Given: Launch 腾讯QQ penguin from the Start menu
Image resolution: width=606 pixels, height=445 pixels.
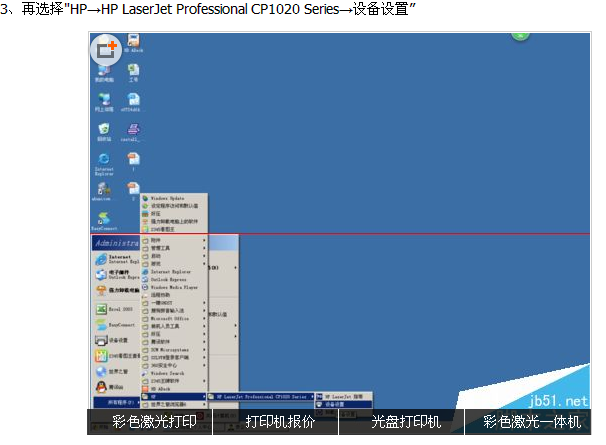Looking at the screenshot, I should tap(110, 387).
